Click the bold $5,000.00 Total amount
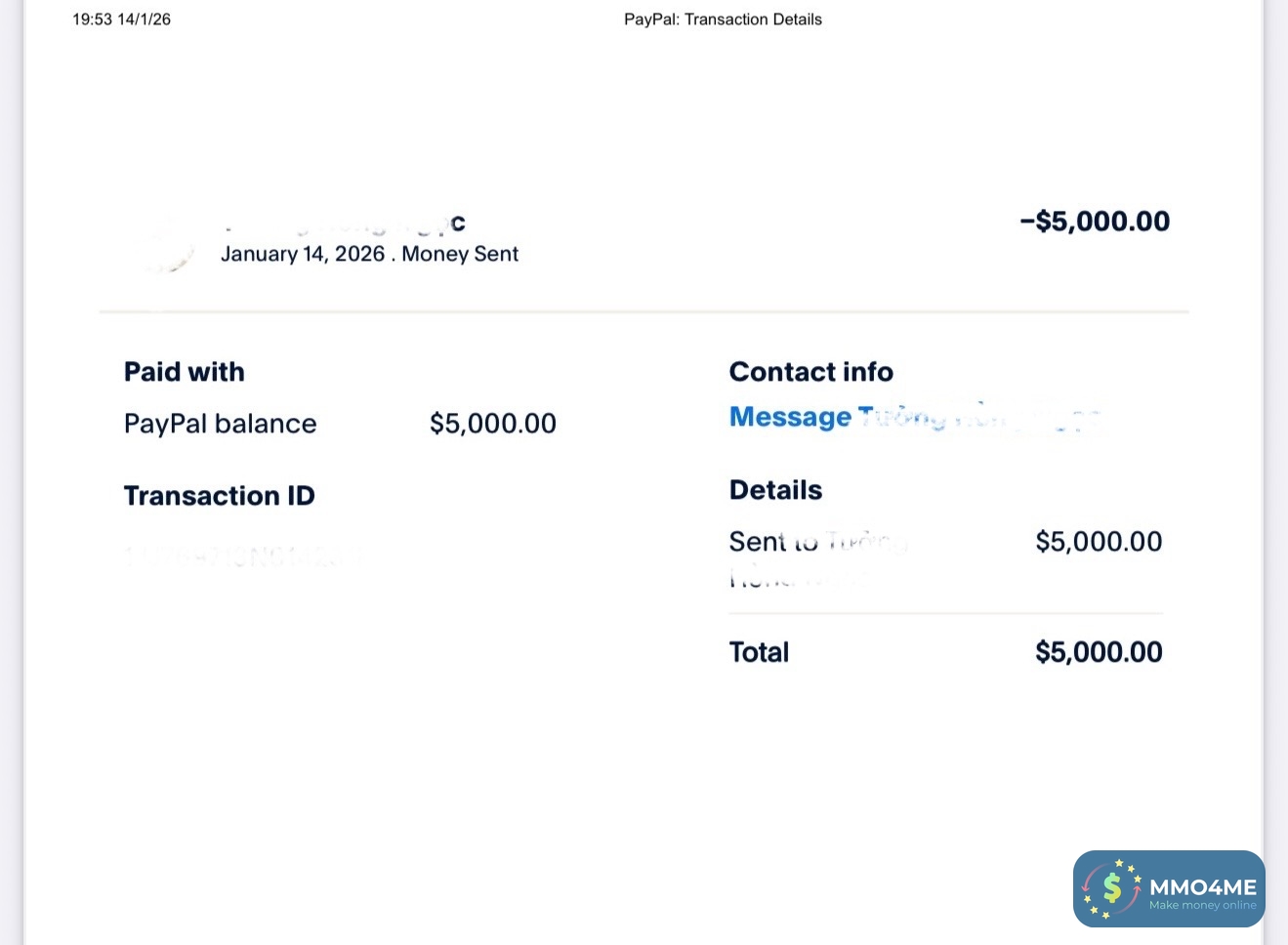The height and width of the screenshot is (945, 1288). pyautogui.click(x=1098, y=652)
